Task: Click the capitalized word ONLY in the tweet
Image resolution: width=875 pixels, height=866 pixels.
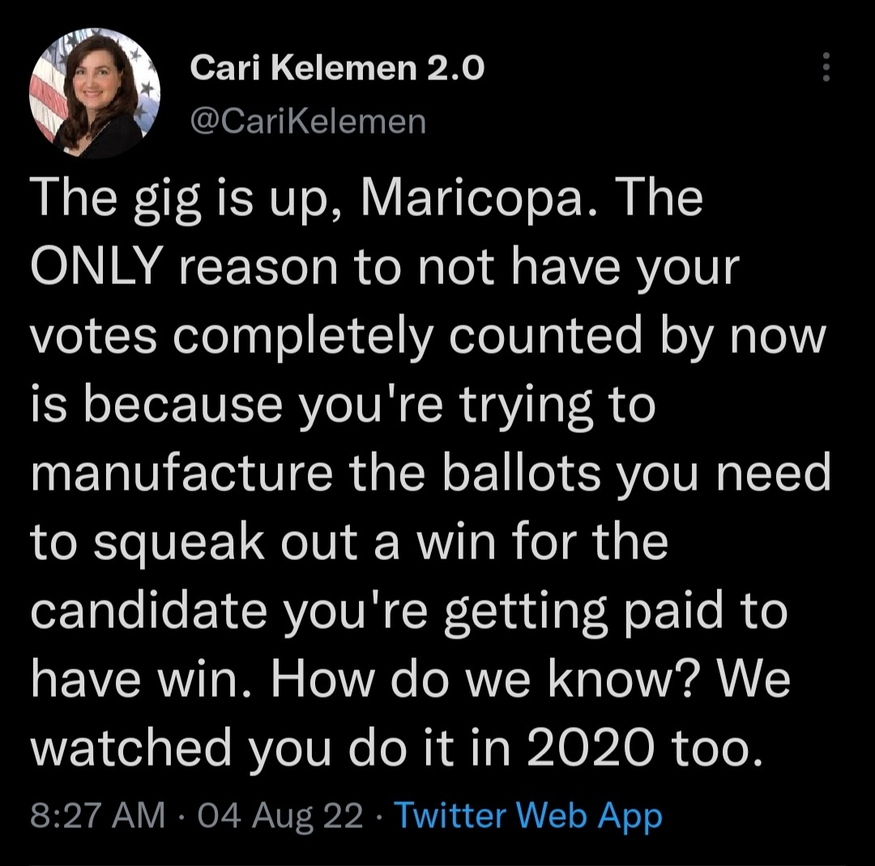Action: tap(97, 267)
